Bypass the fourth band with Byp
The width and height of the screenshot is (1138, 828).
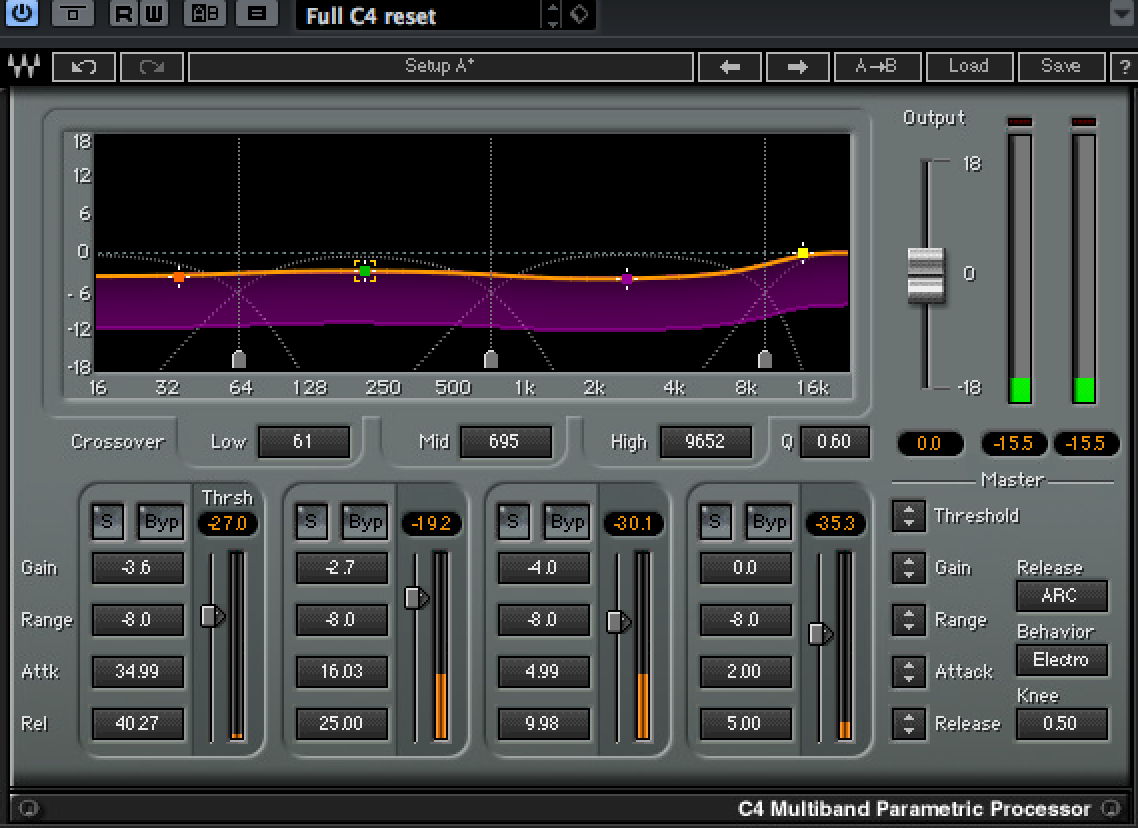pos(769,521)
